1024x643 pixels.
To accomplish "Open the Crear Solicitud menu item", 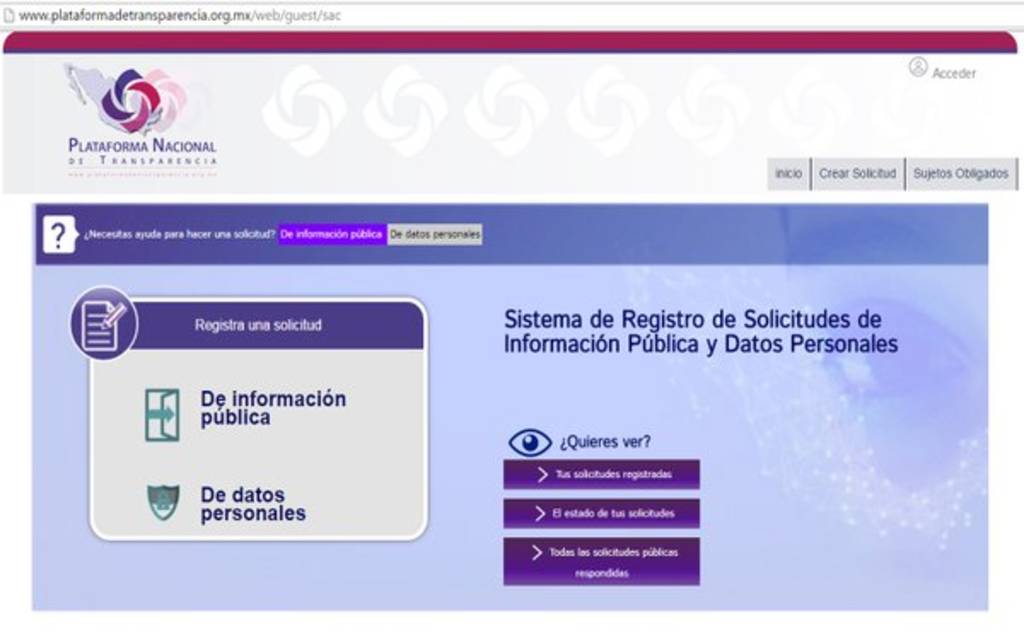I will click(857, 174).
